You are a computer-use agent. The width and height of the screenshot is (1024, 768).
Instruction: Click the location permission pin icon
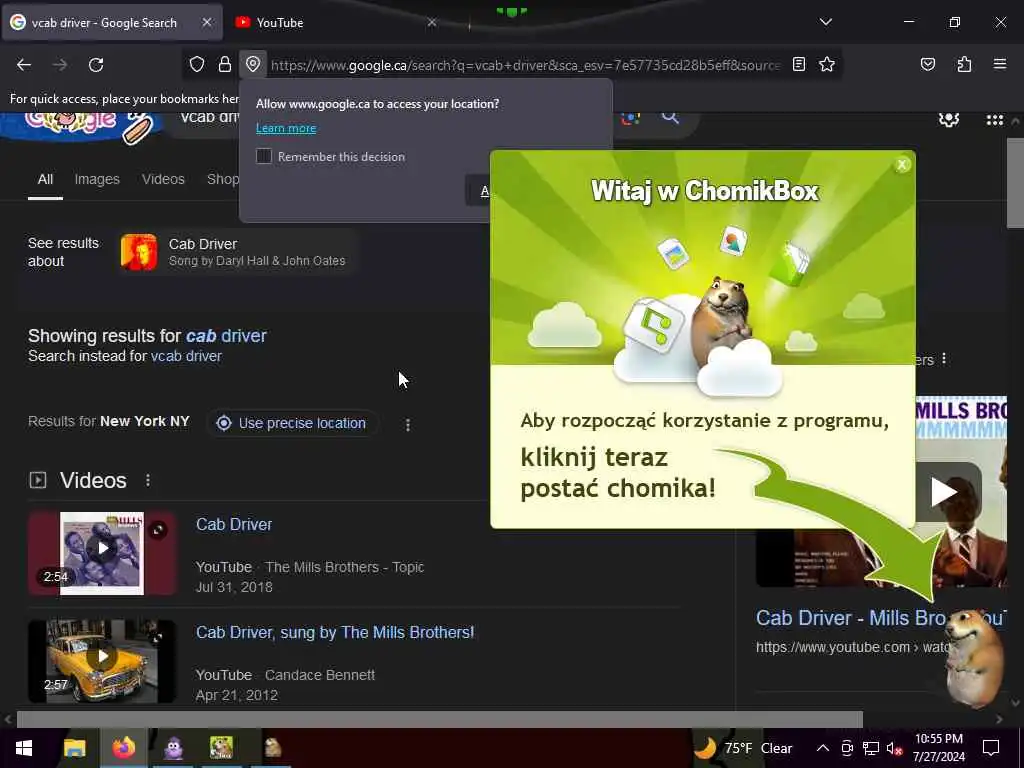[x=253, y=64]
